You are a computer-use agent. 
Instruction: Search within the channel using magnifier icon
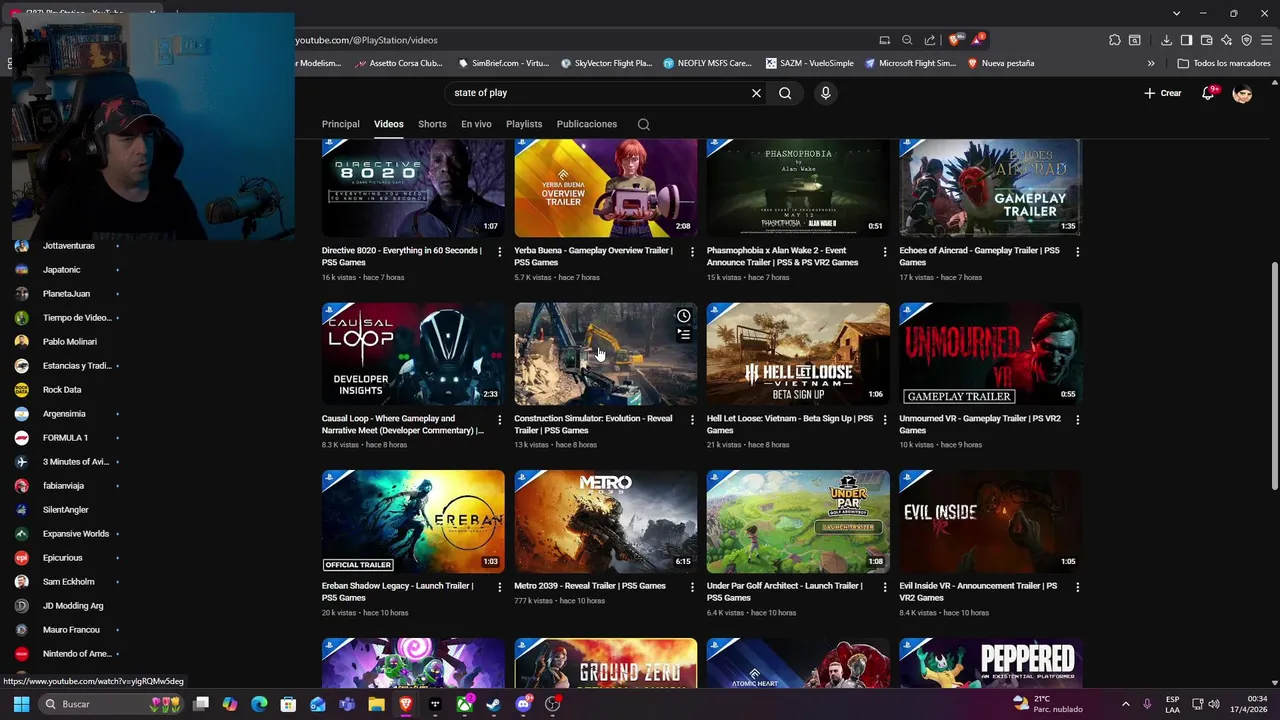click(x=644, y=124)
